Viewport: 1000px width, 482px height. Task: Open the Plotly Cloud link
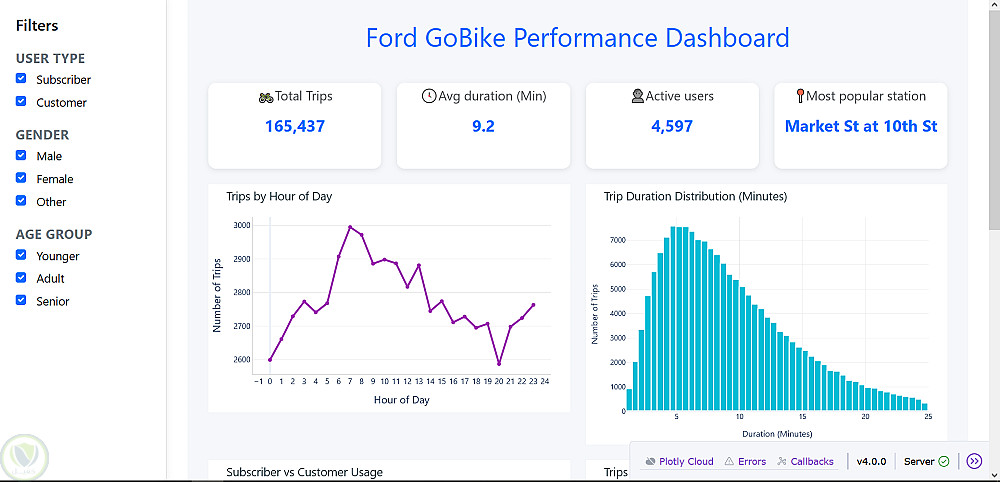point(686,462)
